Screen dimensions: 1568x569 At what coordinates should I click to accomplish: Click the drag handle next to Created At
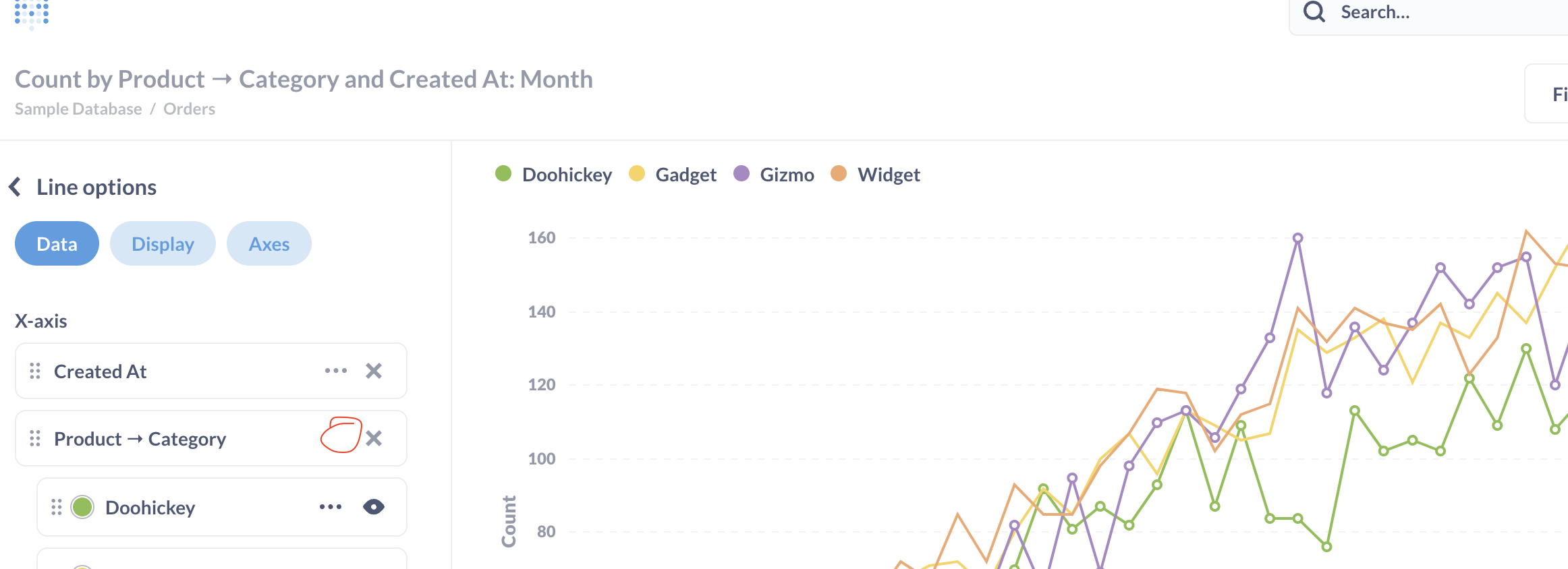click(36, 371)
